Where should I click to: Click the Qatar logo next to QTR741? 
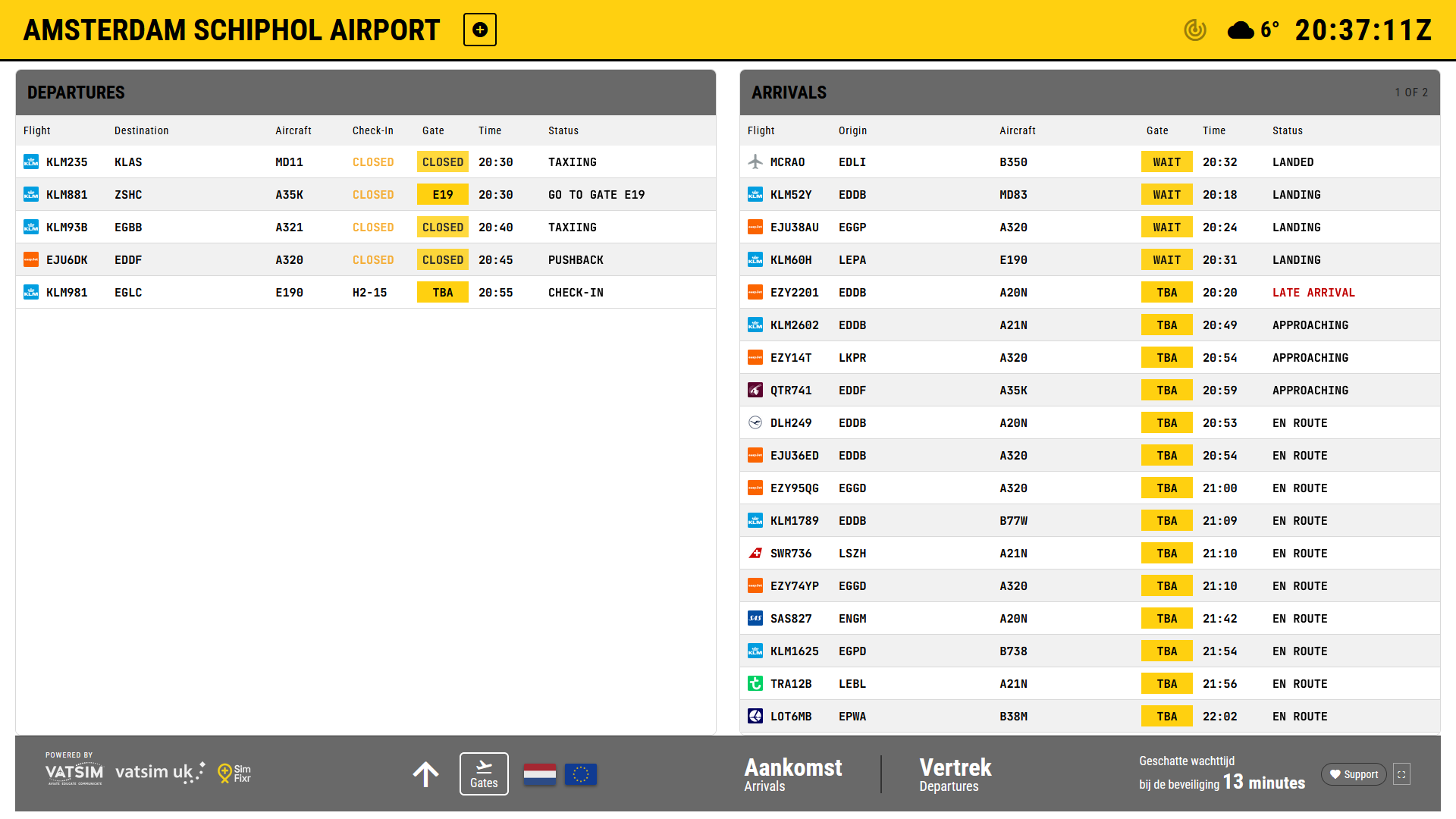point(755,391)
